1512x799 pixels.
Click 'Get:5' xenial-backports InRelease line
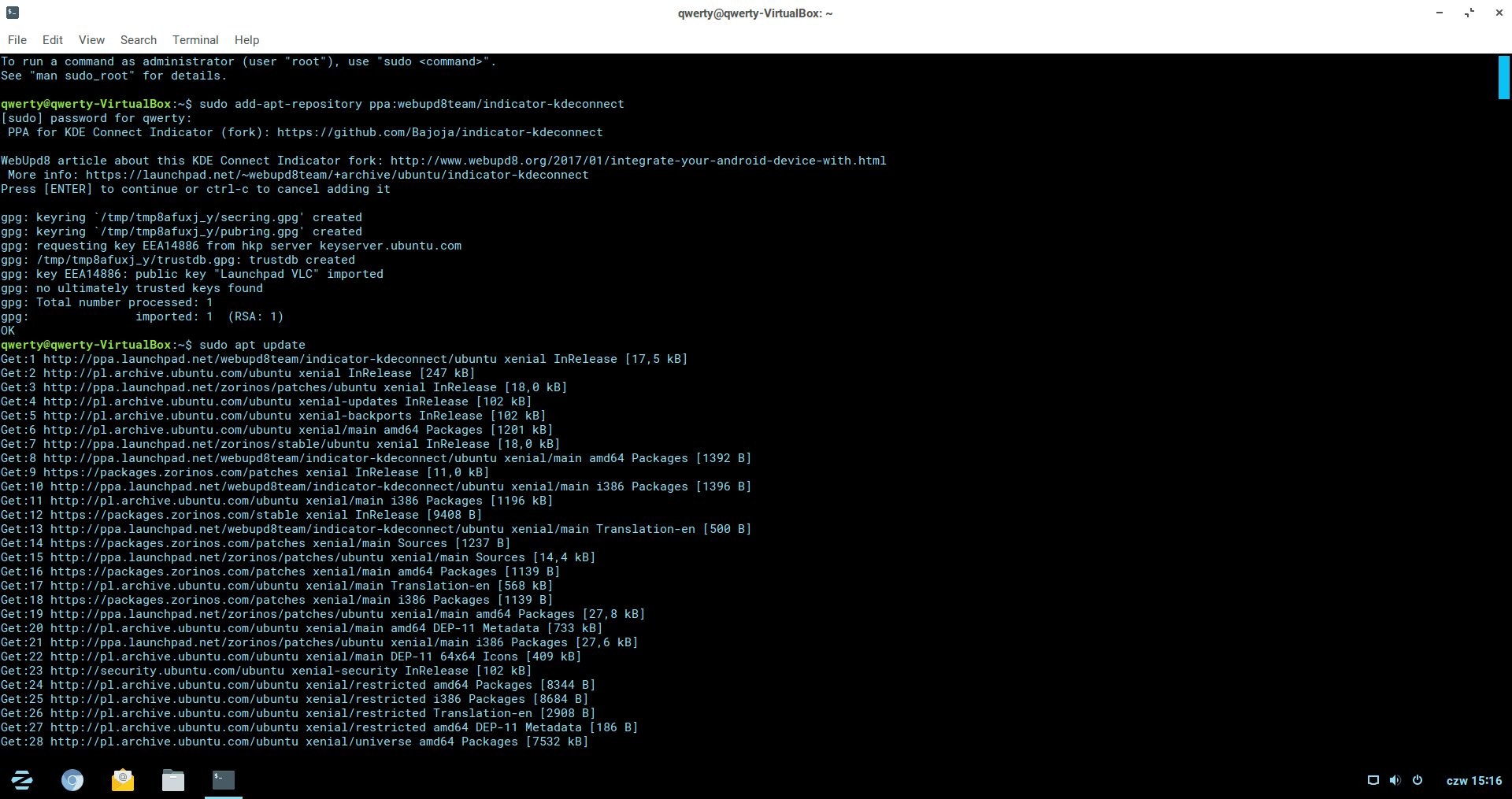tap(273, 416)
